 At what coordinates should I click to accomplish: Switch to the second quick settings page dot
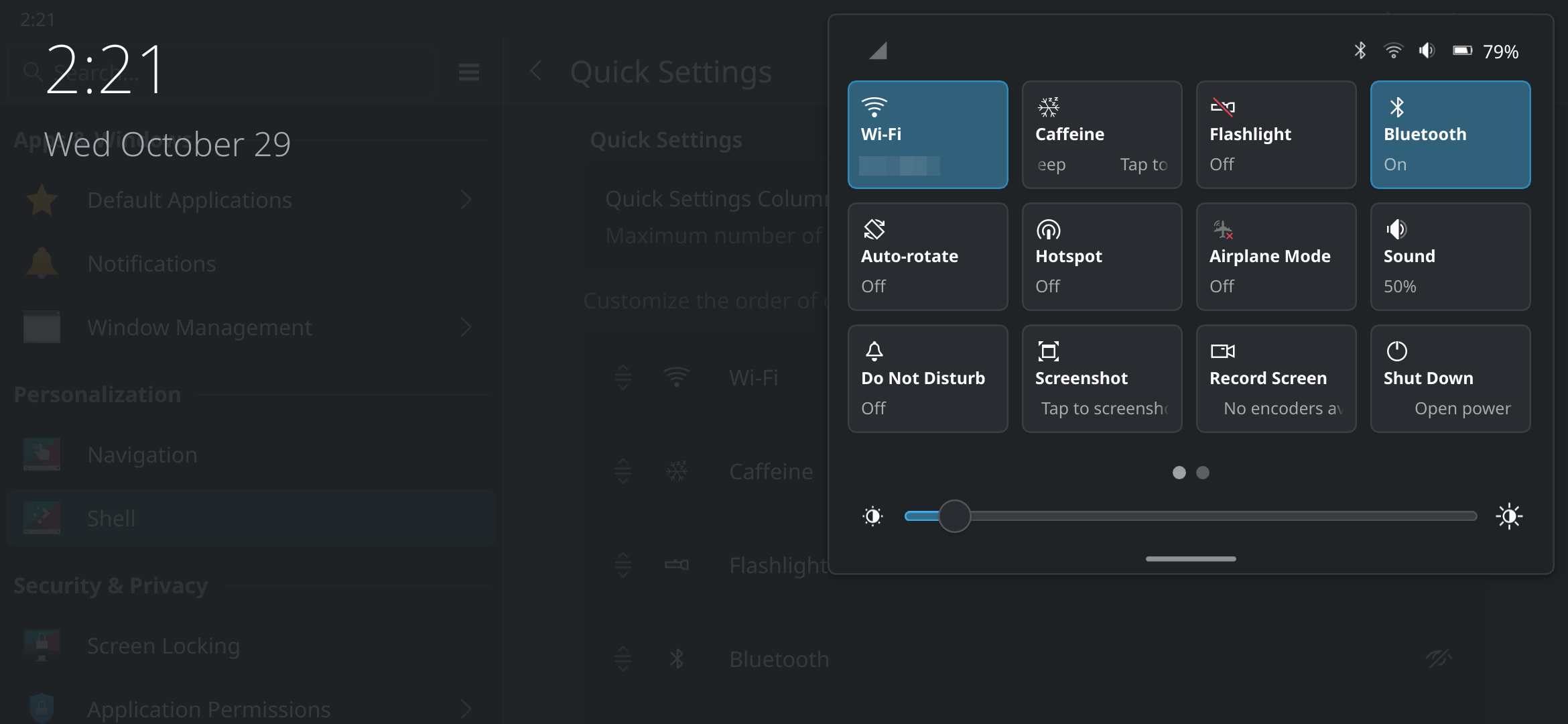pos(1203,473)
